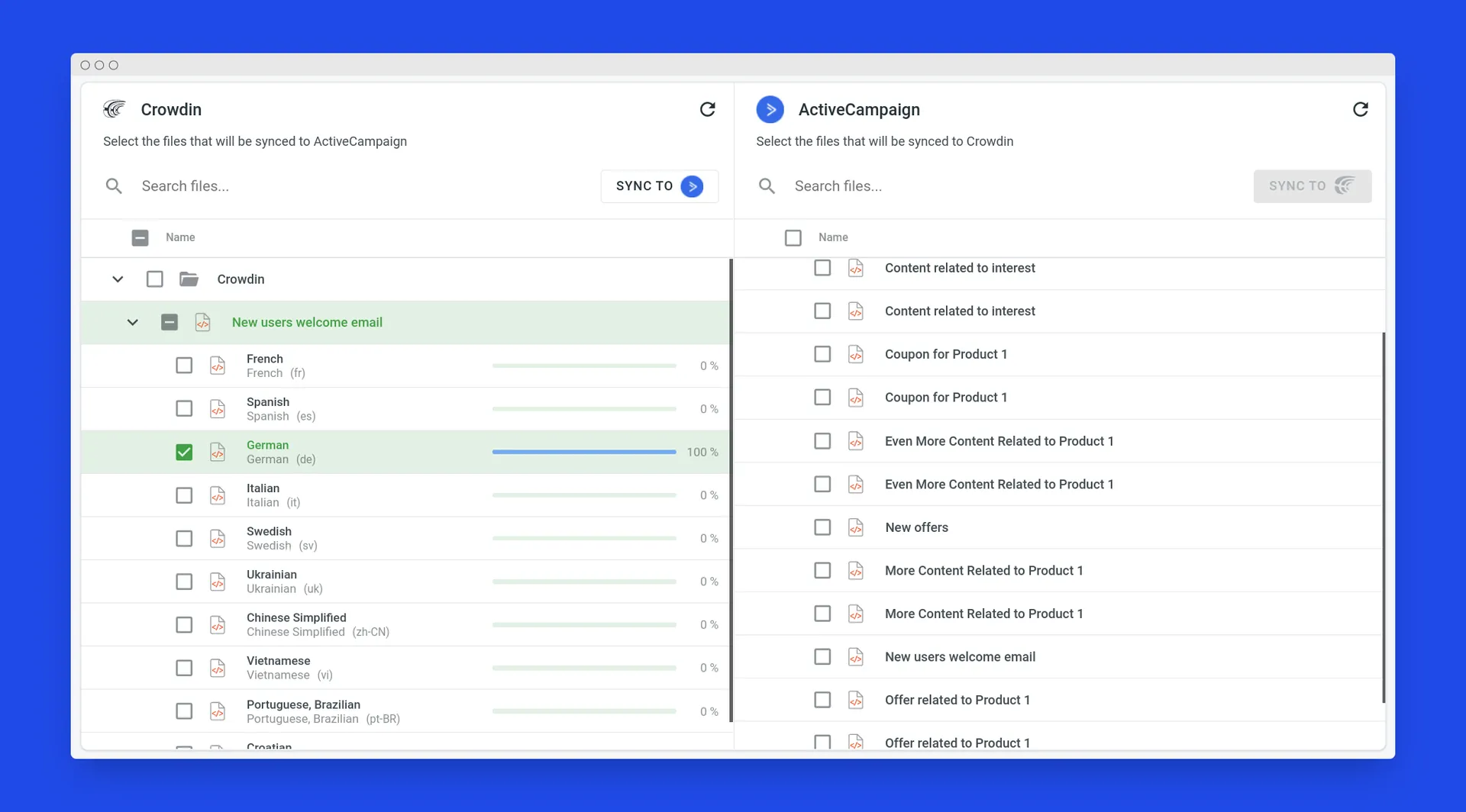
Task: Click the Swedish file icon
Action: pos(218,538)
